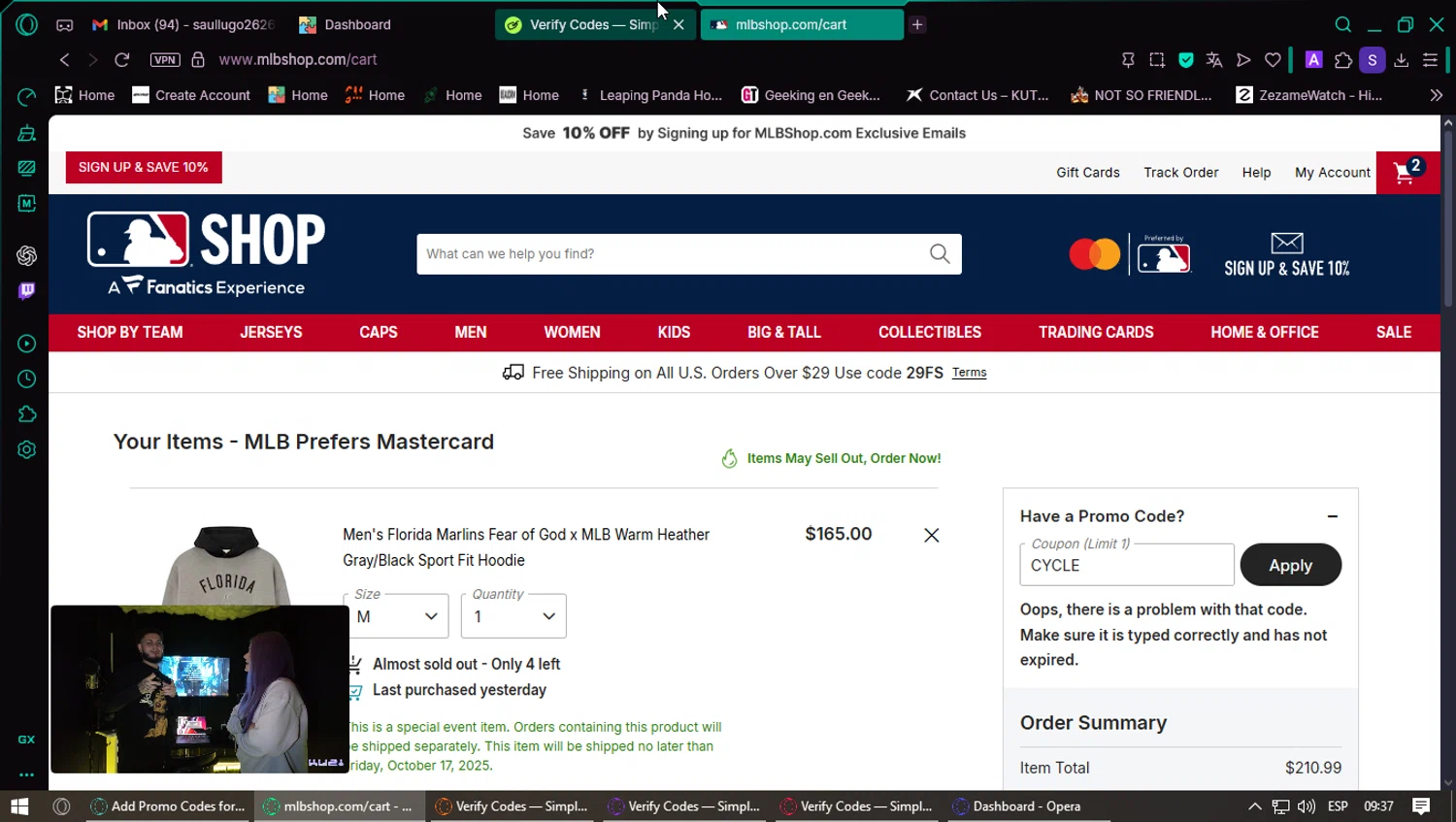The height and width of the screenshot is (822, 1456).
Task: Open volume control in system tray
Action: pos(1307,806)
